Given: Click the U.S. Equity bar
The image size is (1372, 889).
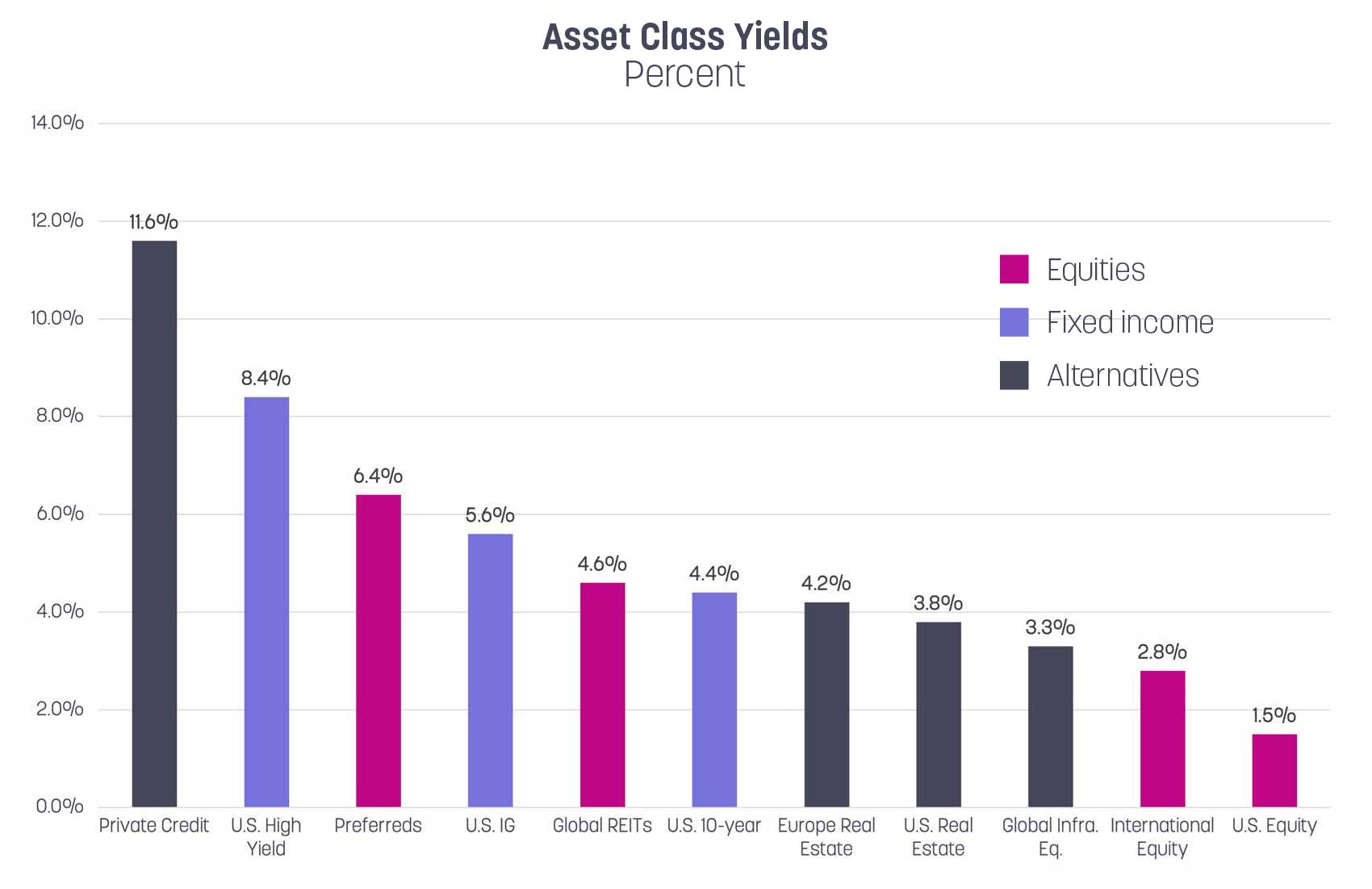Looking at the screenshot, I should tap(1274, 770).
